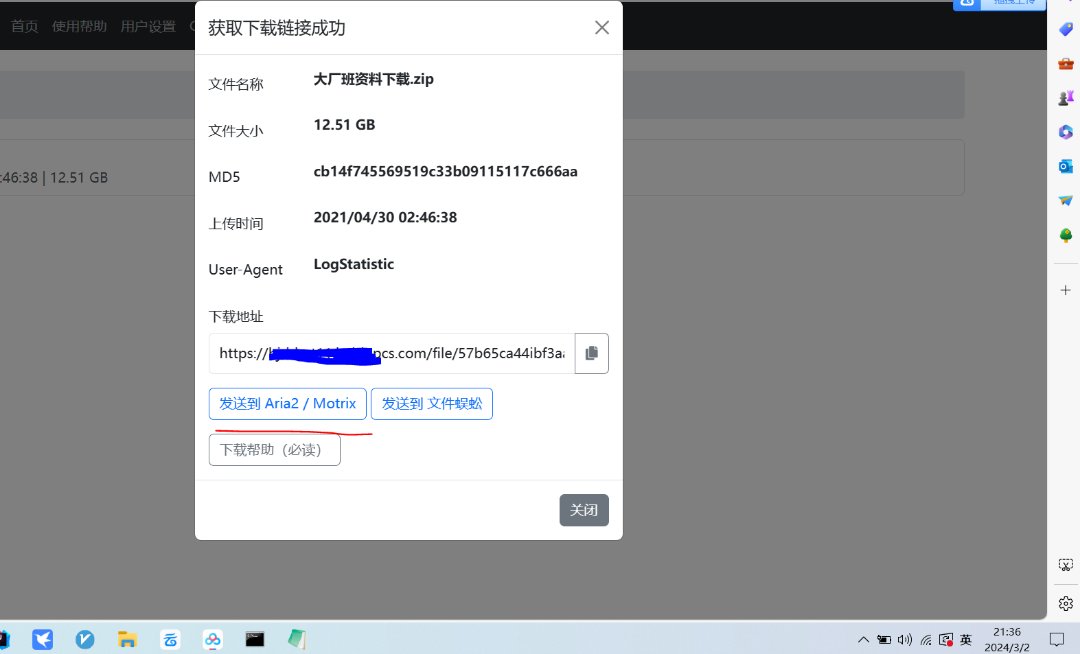
Task: Open the 首页 menu item
Action: coord(24,26)
